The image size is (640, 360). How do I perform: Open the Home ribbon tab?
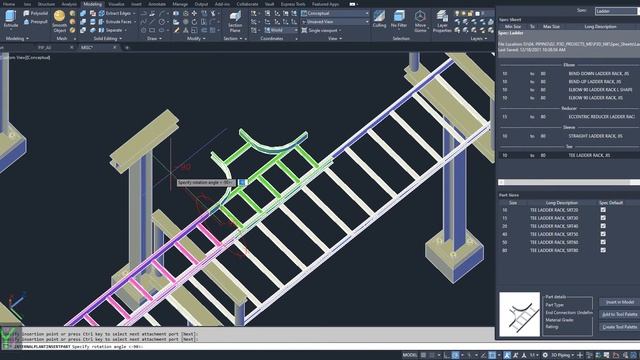(x=9, y=4)
